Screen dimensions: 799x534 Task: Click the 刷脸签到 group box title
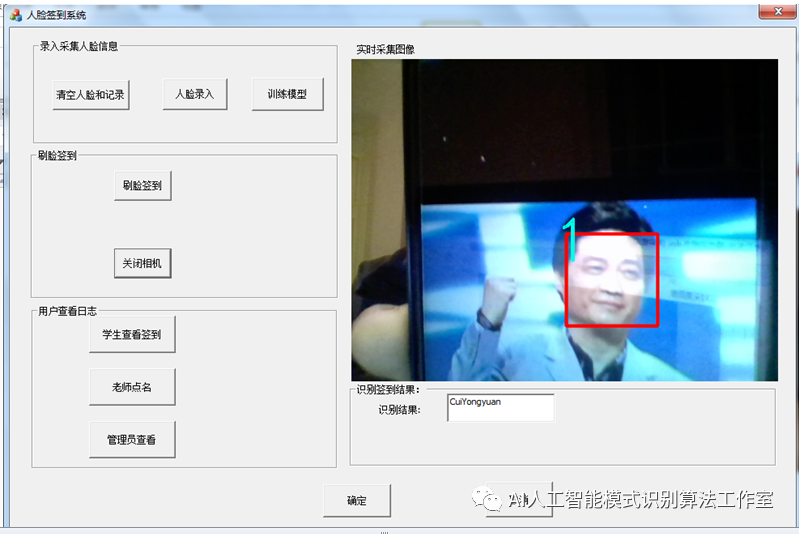click(57, 155)
